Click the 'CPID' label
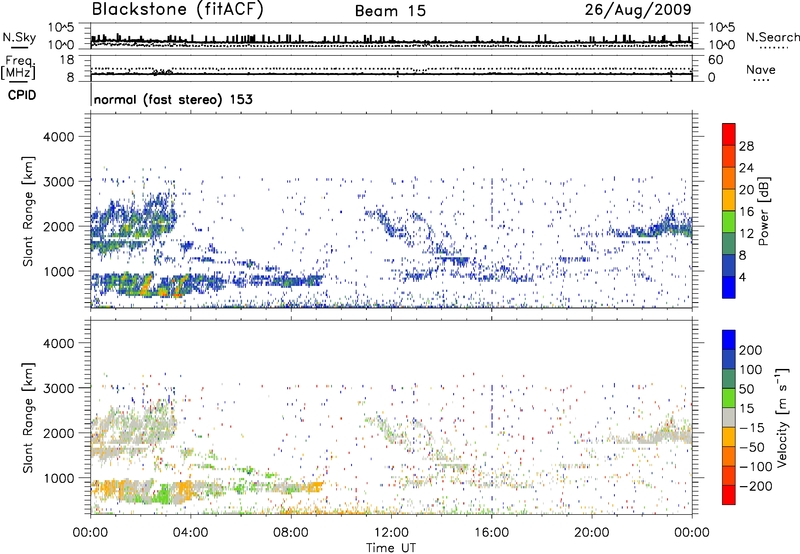Screen dimensions: 800x554 point(22,95)
